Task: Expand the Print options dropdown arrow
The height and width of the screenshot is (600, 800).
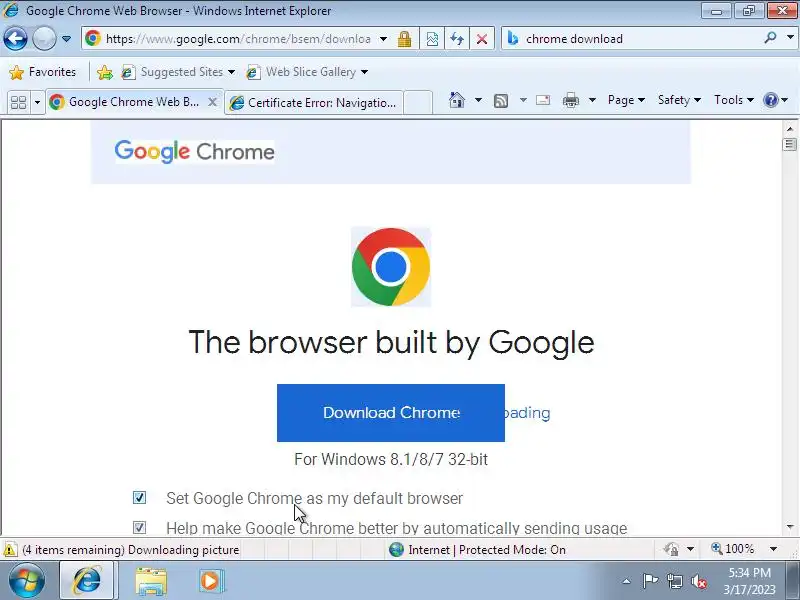Action: (592, 100)
